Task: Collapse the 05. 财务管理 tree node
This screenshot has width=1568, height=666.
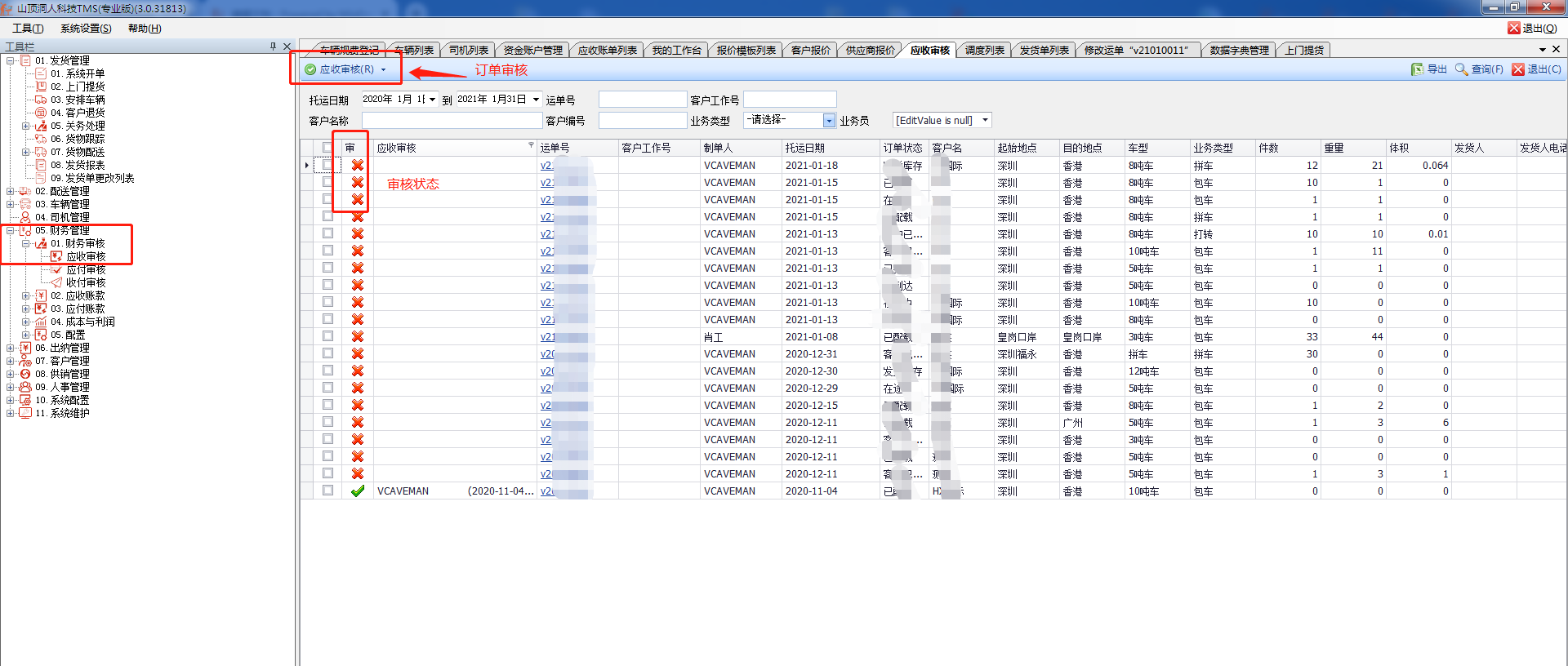Action: [10, 231]
